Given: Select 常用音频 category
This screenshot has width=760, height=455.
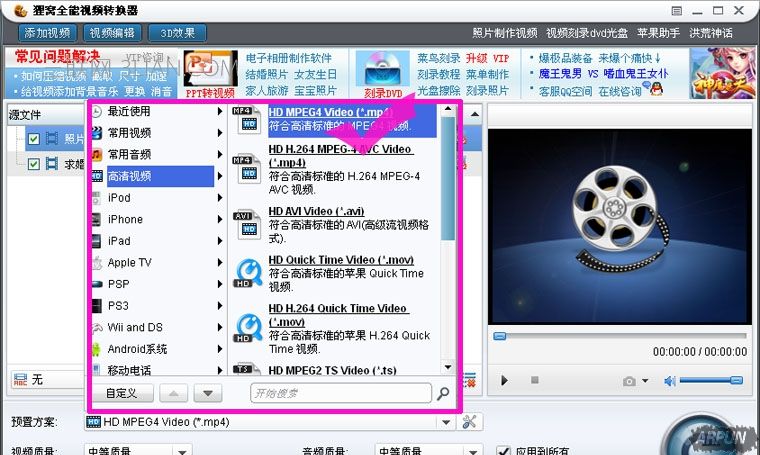Looking at the screenshot, I should pos(129,154).
